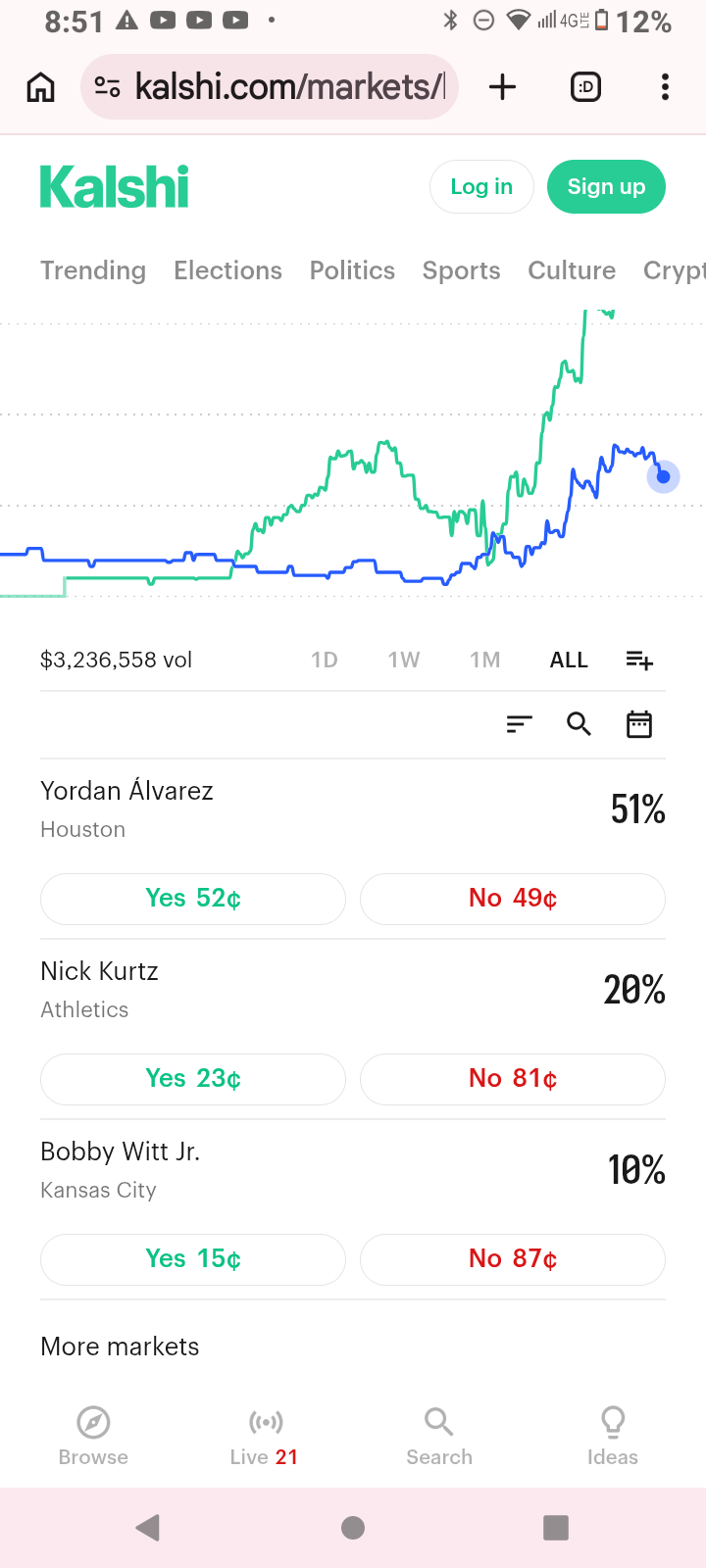This screenshot has width=706, height=1568.
Task: Select the 1W chart range
Action: tap(404, 661)
